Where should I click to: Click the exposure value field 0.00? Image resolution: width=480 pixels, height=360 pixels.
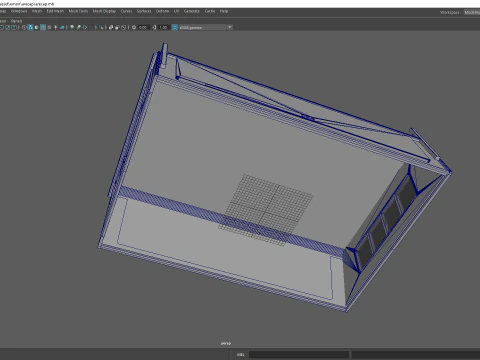tap(143, 27)
